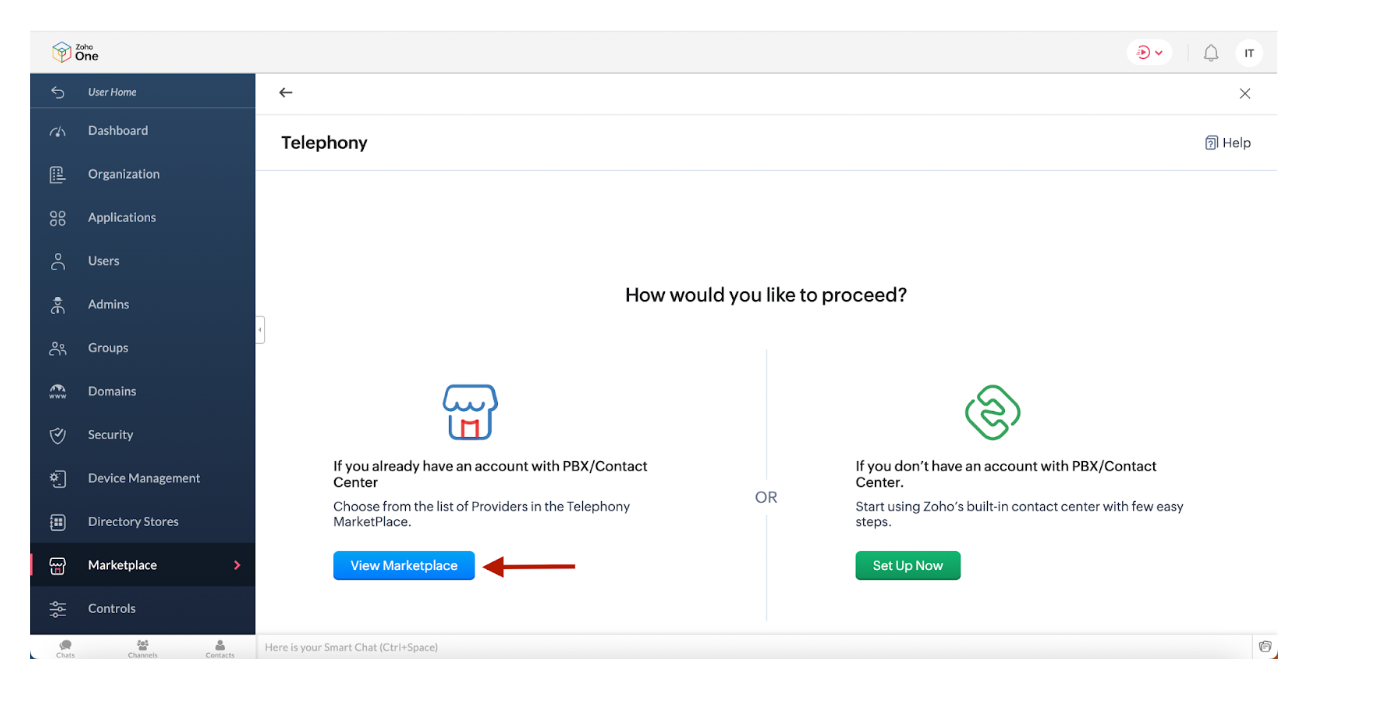This screenshot has width=1382, height=702.
Task: Open the red sign-in dropdown in header
Action: [1149, 53]
